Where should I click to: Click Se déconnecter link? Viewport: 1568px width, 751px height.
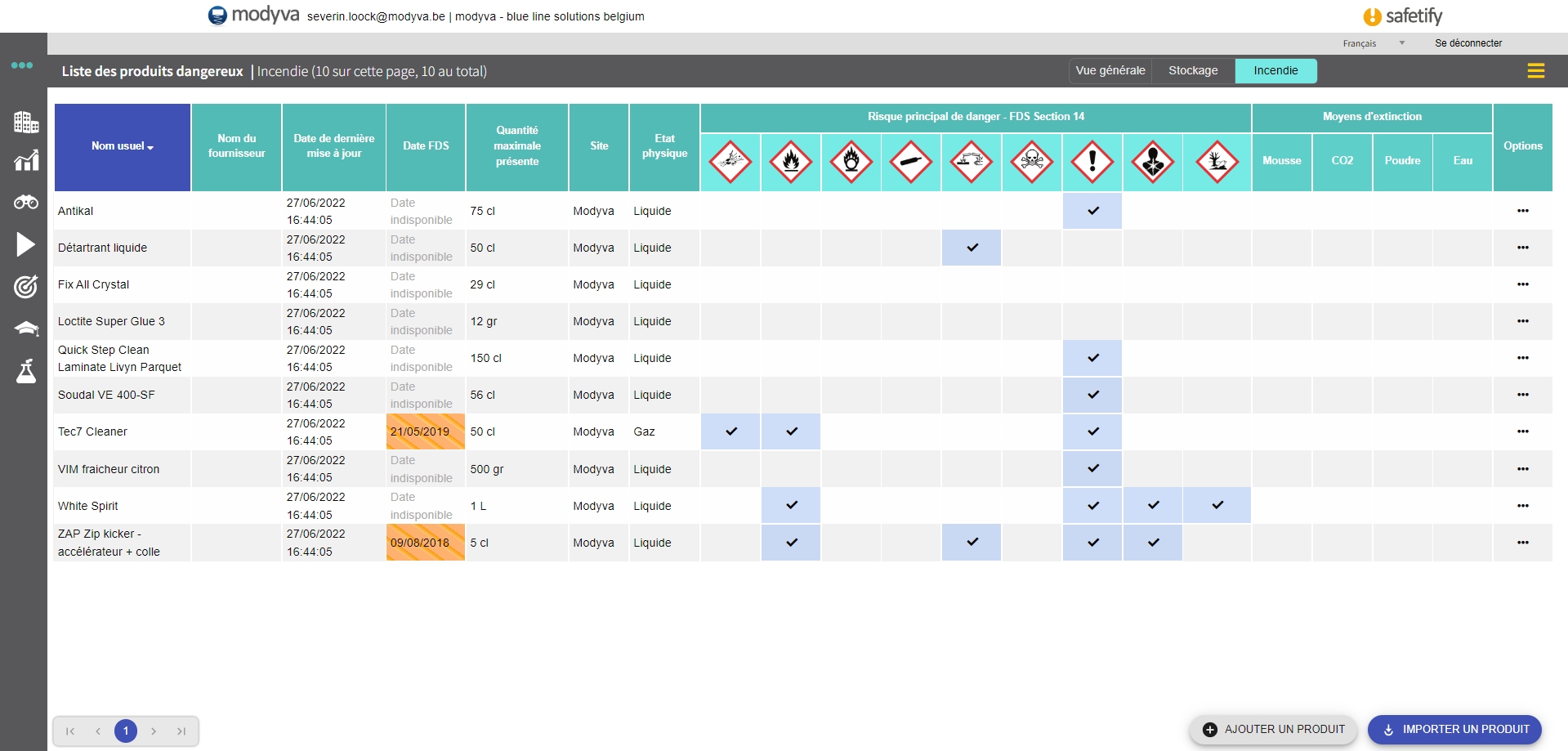pos(1468,43)
